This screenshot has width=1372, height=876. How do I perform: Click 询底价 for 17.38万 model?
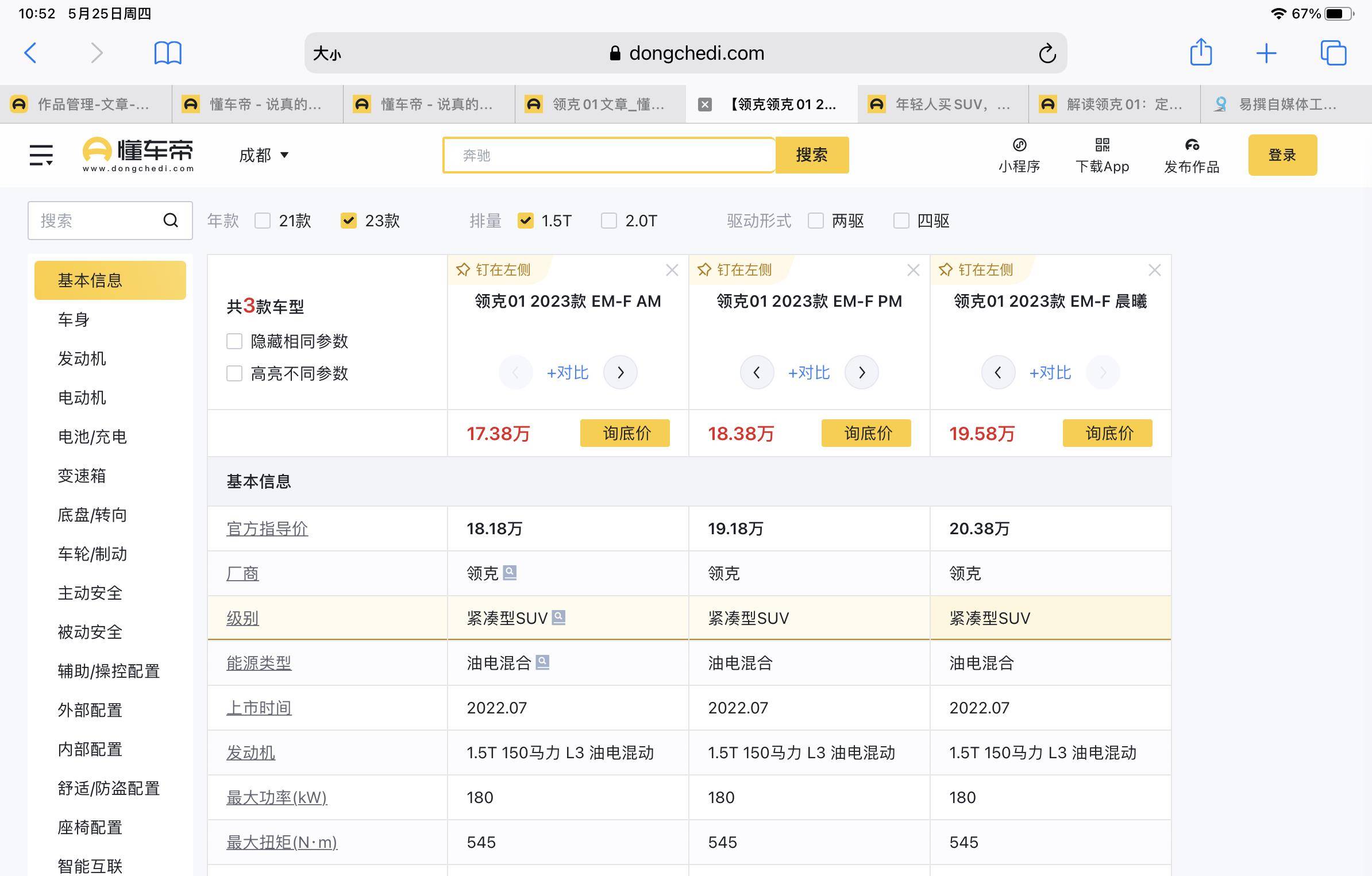pyautogui.click(x=625, y=433)
